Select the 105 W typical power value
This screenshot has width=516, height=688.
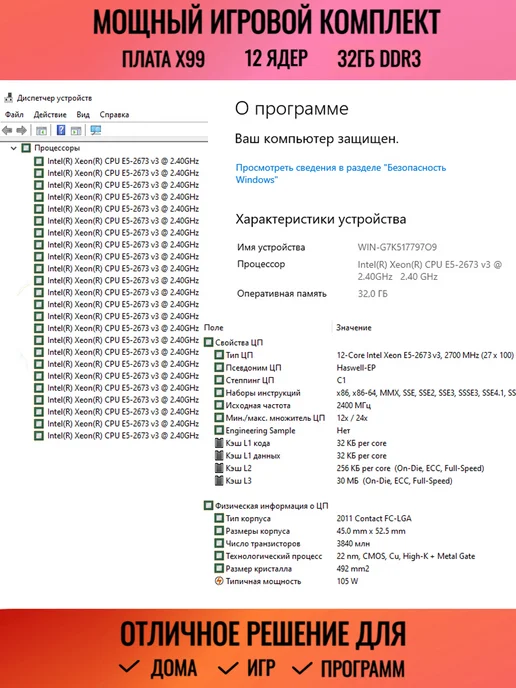tap(347, 581)
